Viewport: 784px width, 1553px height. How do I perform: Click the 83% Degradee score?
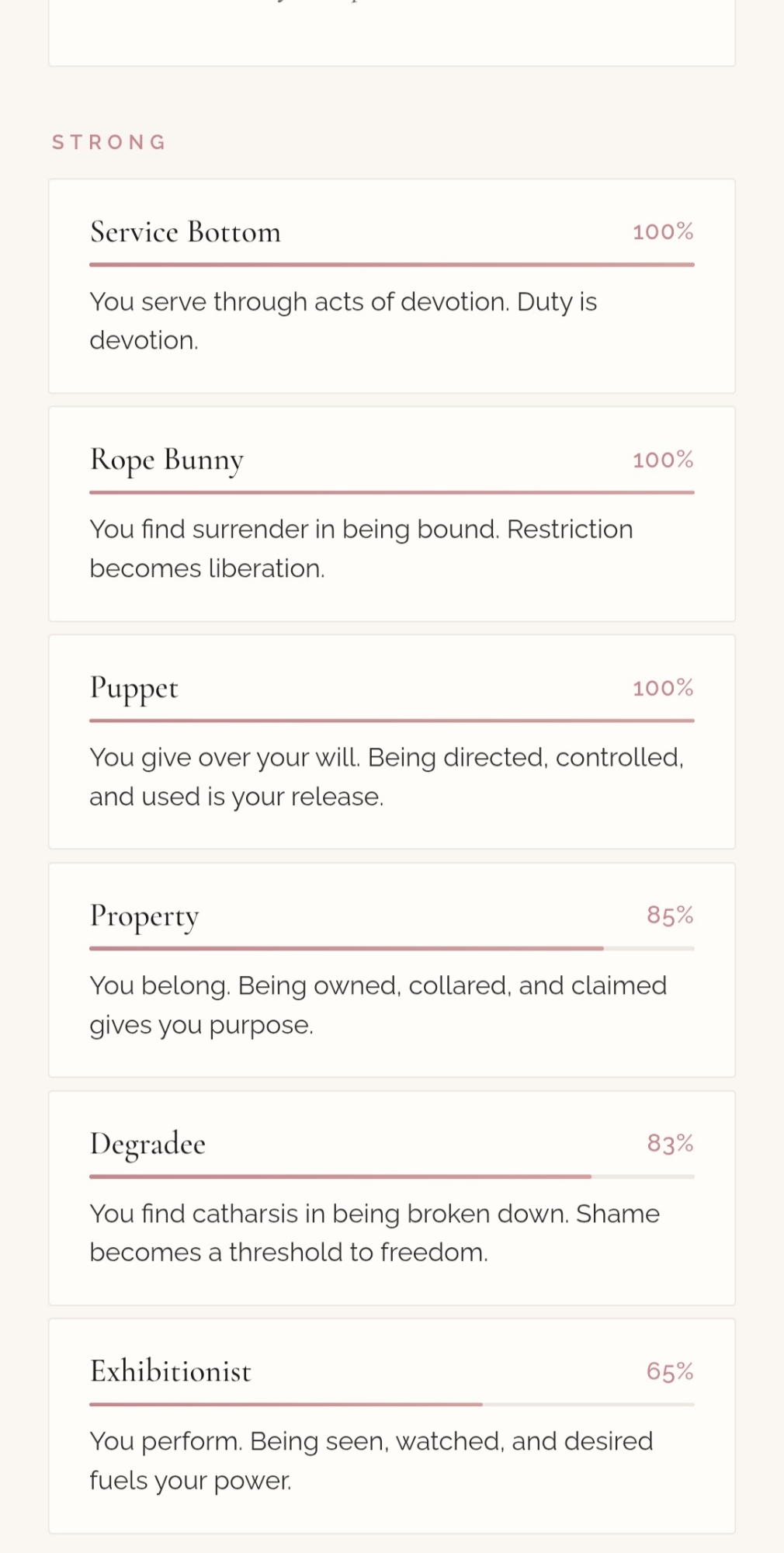pos(670,1144)
